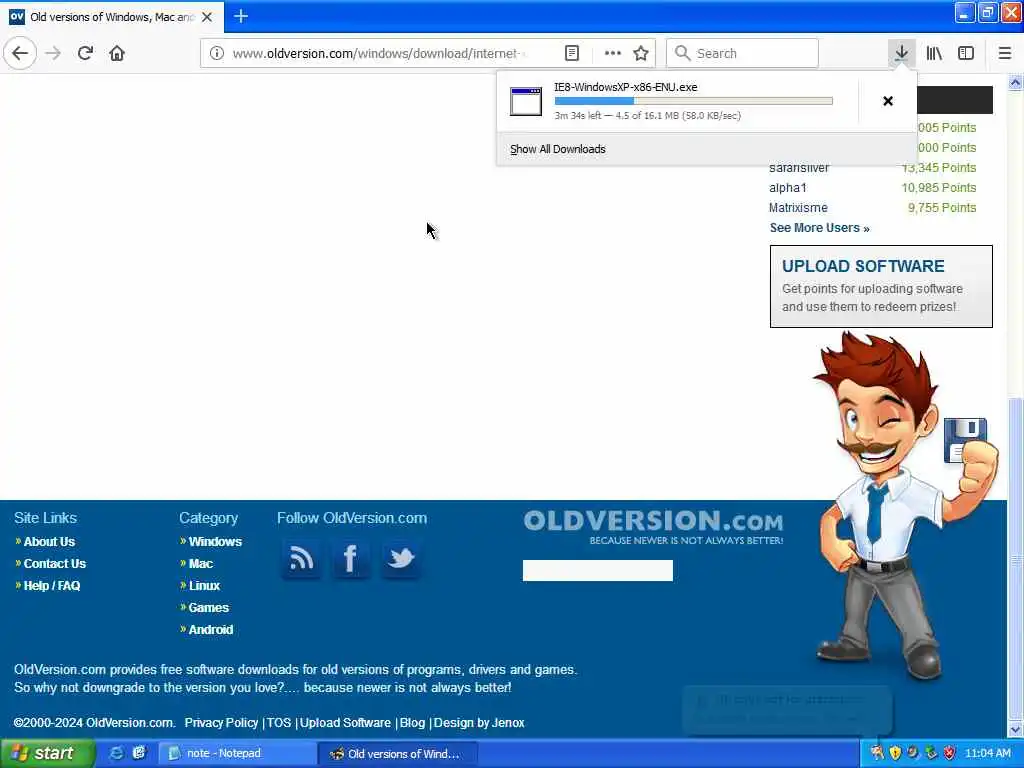Click the IE8 download file icon
This screenshot has width=1024, height=768.
click(x=526, y=102)
